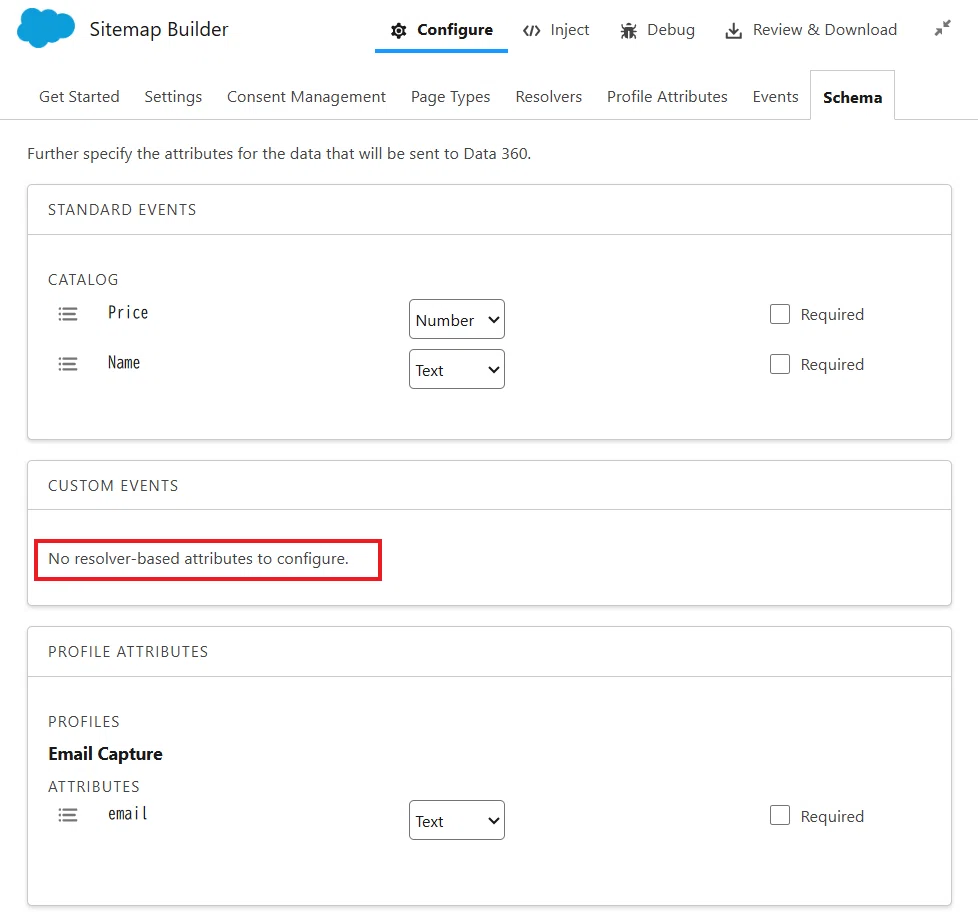This screenshot has width=978, height=923.
Task: Switch to the Resolvers tab
Action: click(x=548, y=97)
